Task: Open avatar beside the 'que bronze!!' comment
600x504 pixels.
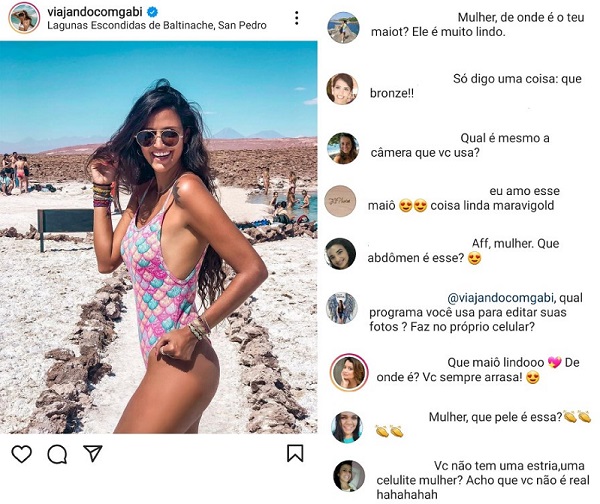Action: coord(343,88)
